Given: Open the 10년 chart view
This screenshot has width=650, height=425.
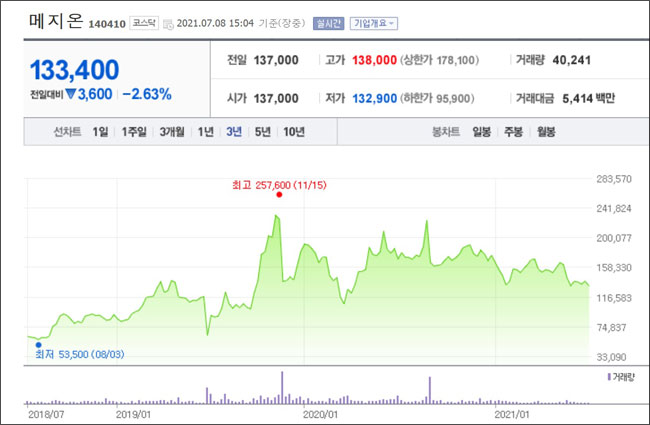Looking at the screenshot, I should pos(294,131).
